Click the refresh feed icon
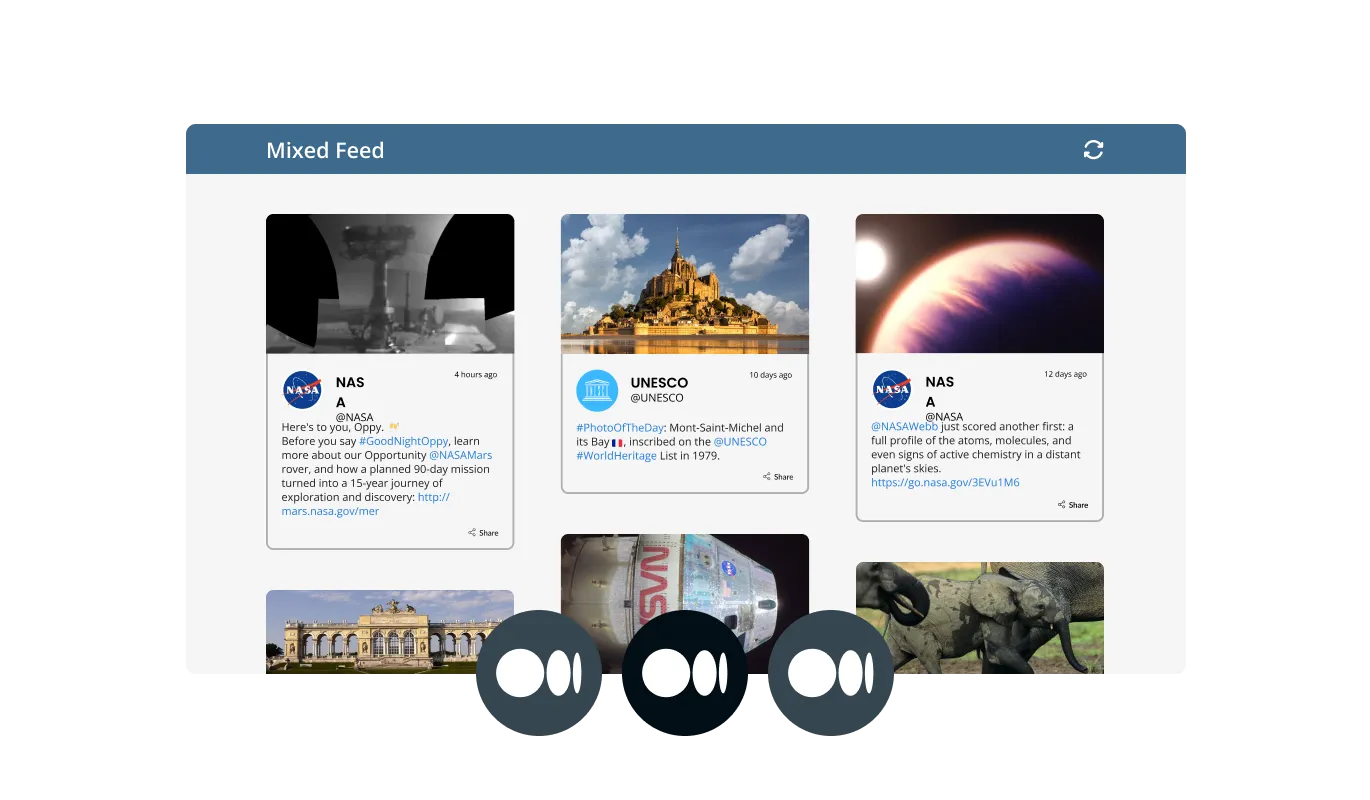1370x800 pixels. pos(1093,149)
